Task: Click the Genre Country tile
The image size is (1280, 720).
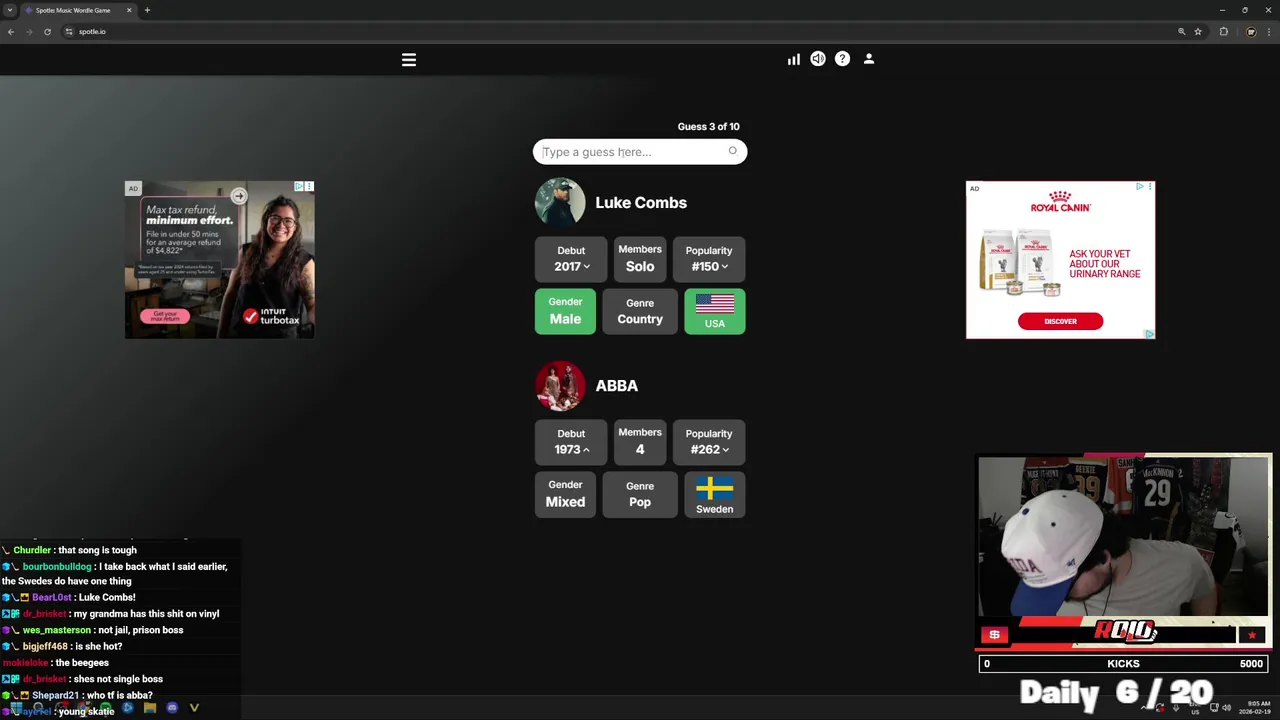Action: tap(640, 311)
